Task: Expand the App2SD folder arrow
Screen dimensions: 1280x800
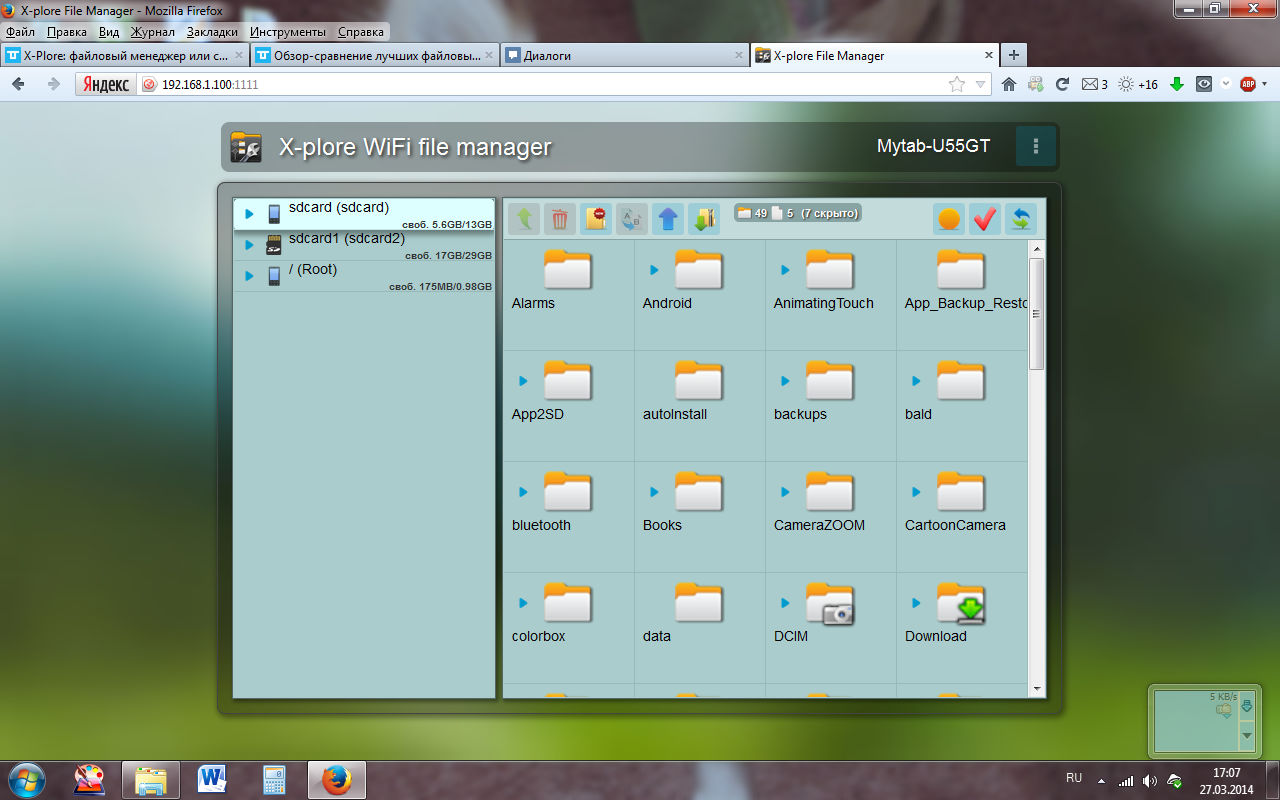Action: point(523,381)
